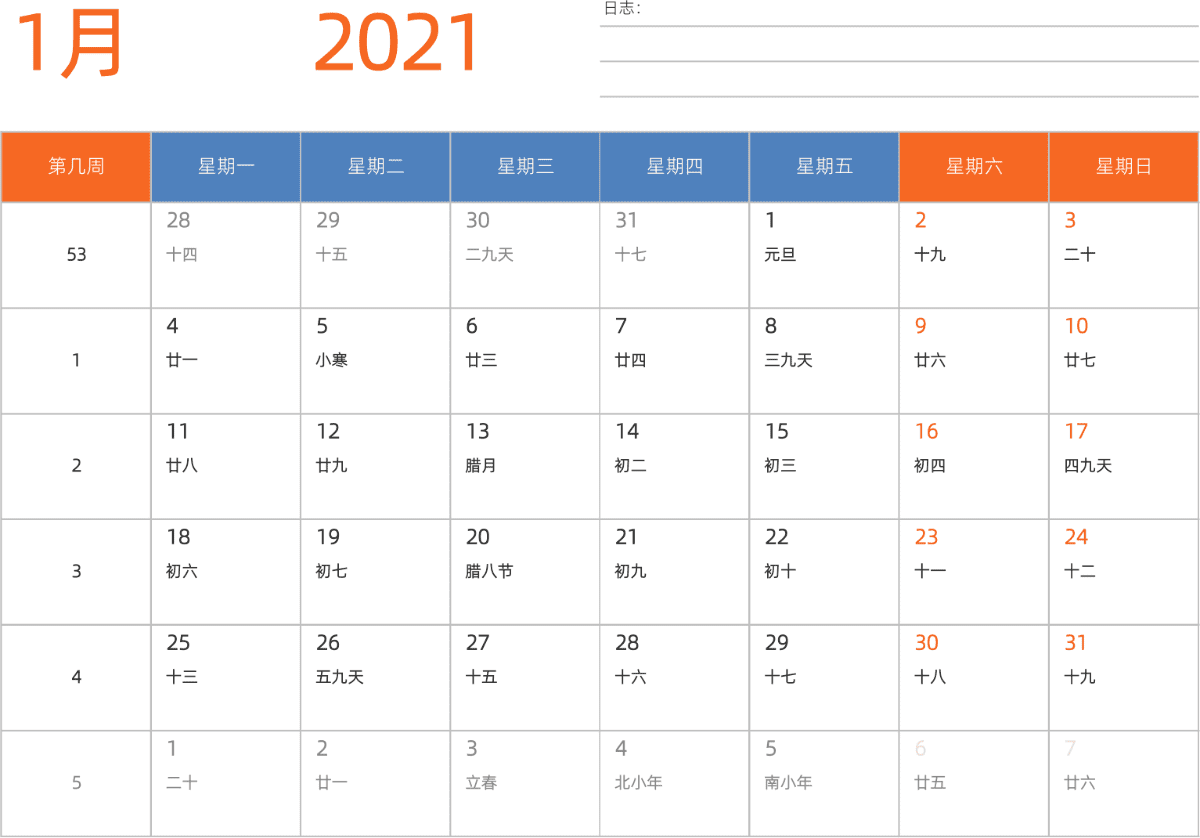Screen dimensions: 1200x838
Task: Click February 3 labeled 立春
Action: 525,783
